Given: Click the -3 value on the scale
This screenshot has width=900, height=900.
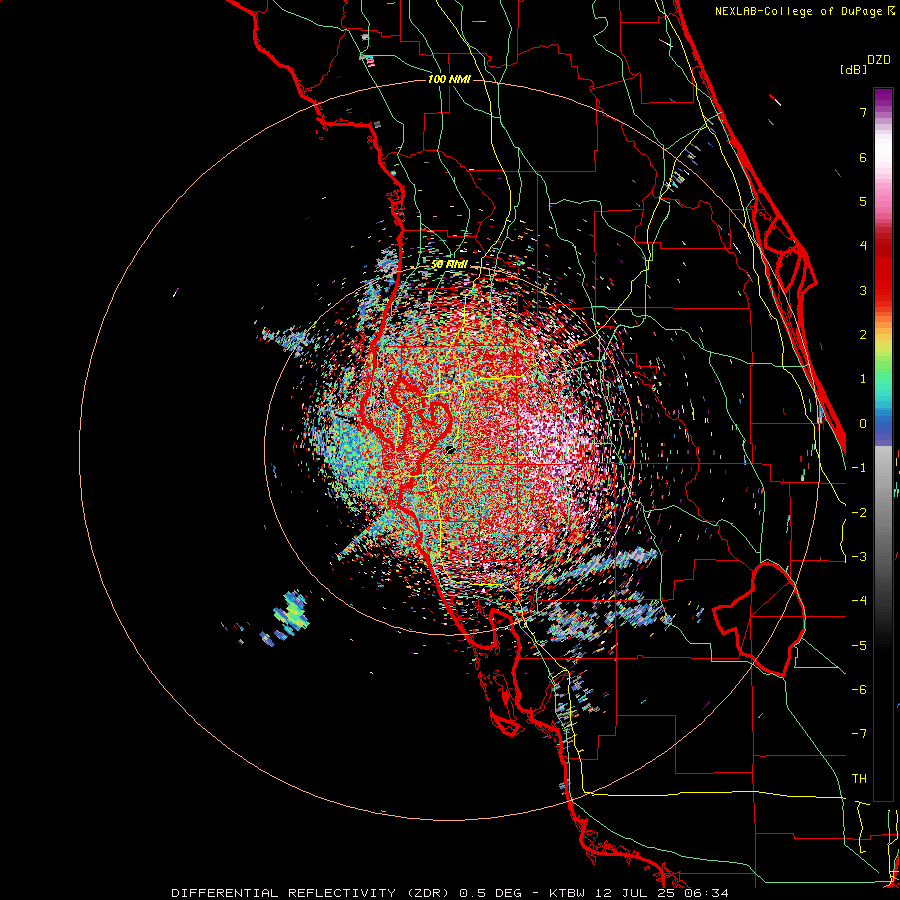Looking at the screenshot, I should [x=859, y=557].
